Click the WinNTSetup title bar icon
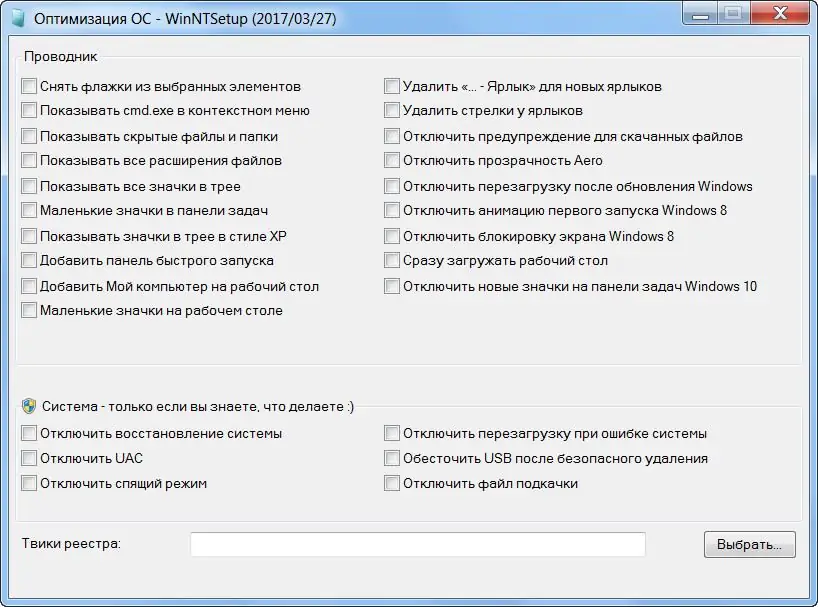818x607 pixels. click(17, 19)
